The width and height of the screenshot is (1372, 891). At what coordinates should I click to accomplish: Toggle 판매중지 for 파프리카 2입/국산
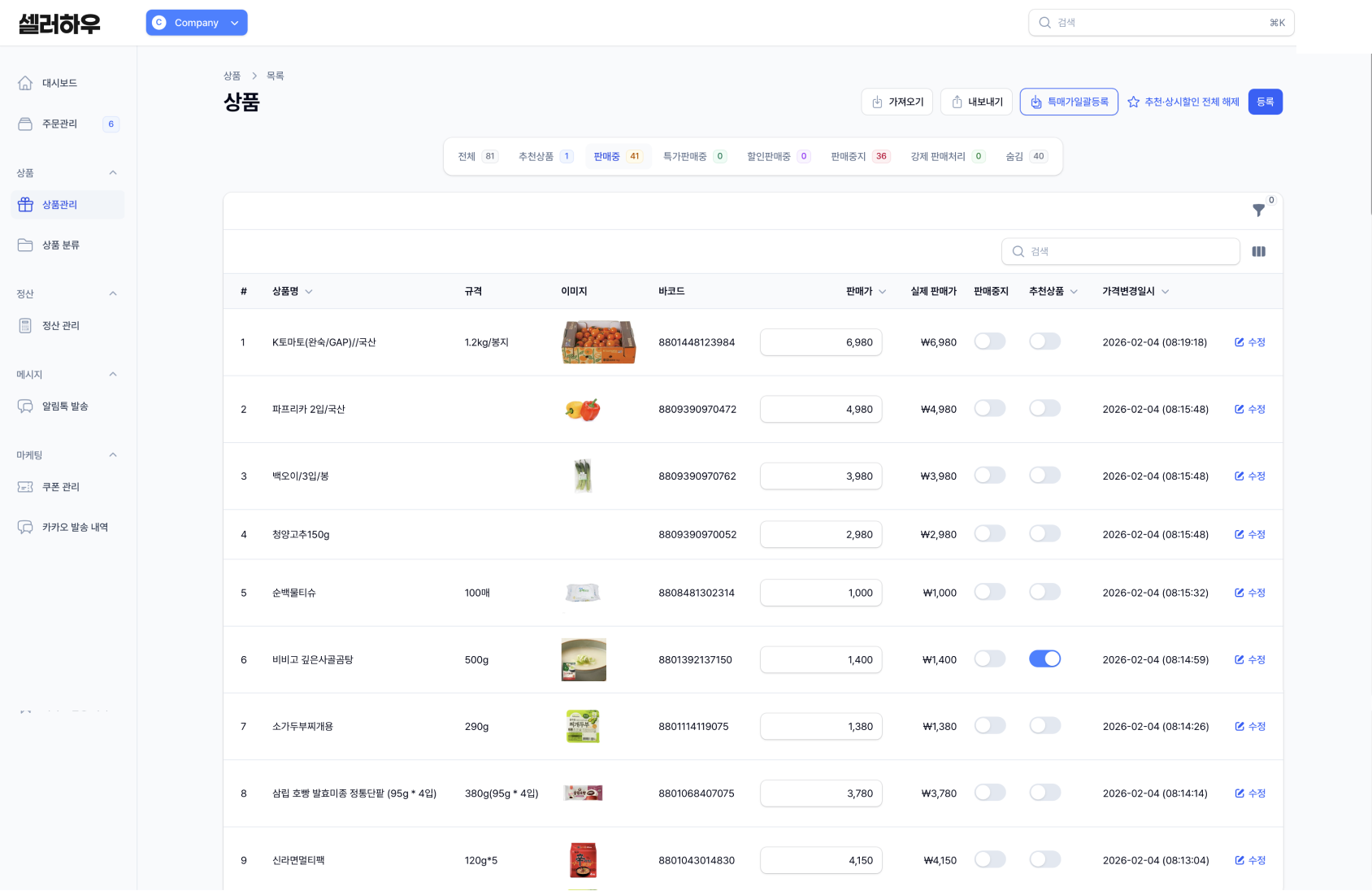click(x=990, y=408)
